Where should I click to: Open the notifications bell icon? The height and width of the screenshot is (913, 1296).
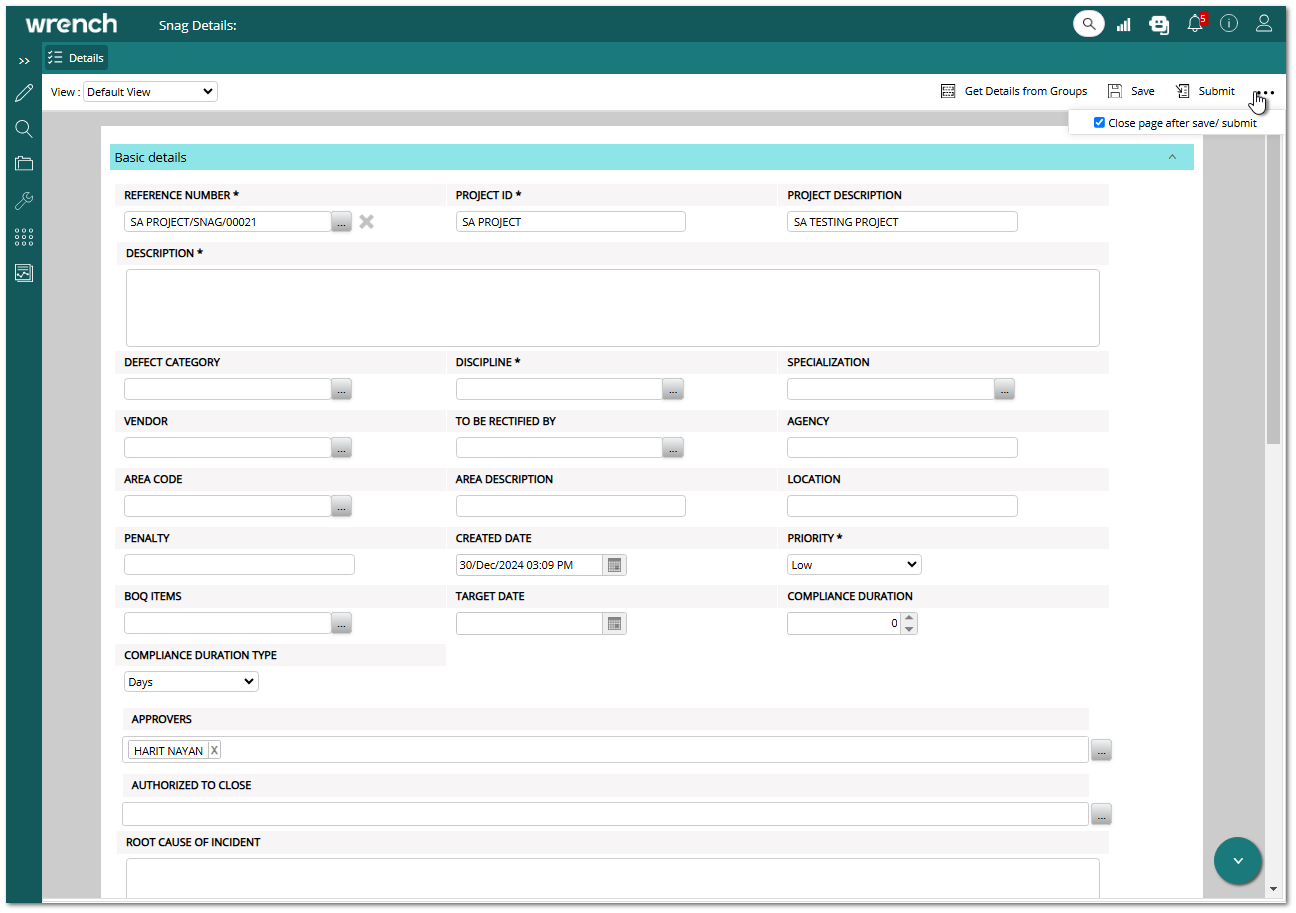pyautogui.click(x=1195, y=23)
